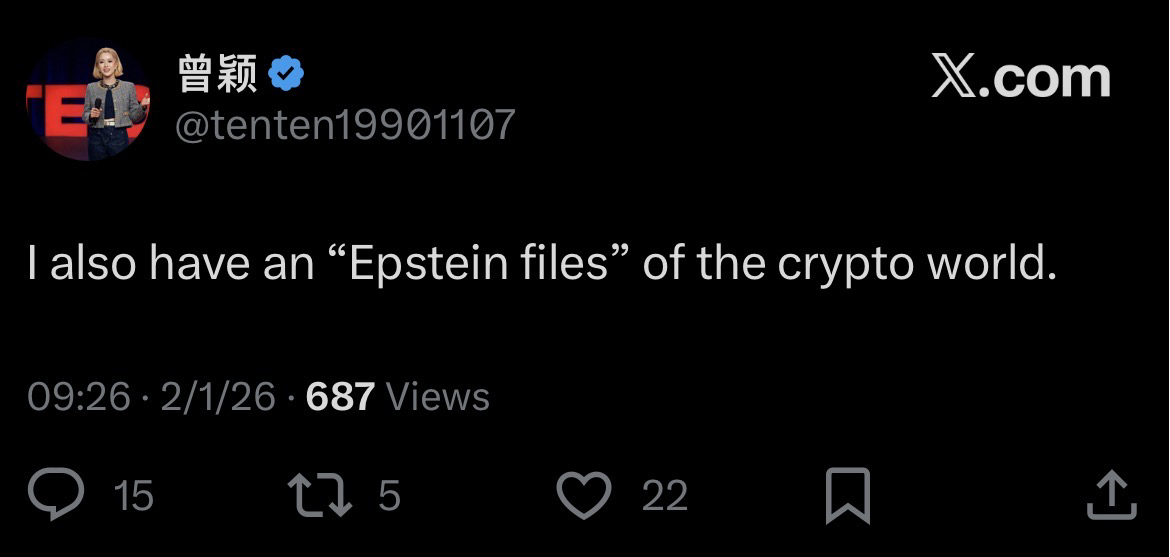Click the X.com logo

click(1020, 77)
